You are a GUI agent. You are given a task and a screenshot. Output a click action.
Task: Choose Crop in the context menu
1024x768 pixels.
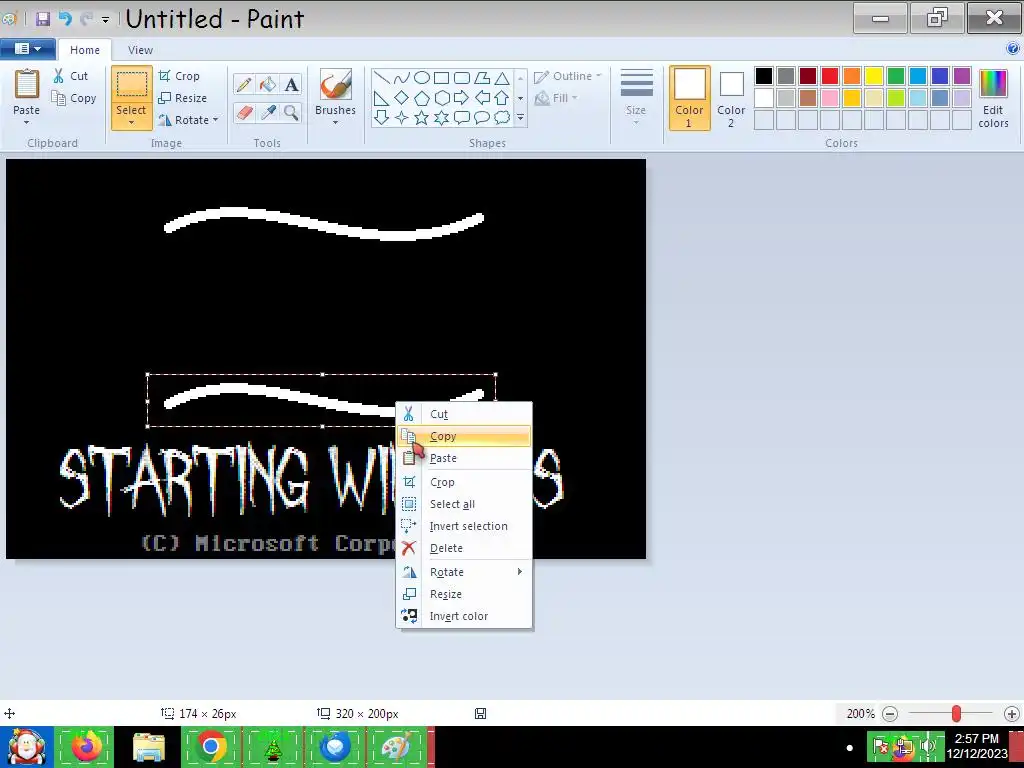click(x=464, y=482)
